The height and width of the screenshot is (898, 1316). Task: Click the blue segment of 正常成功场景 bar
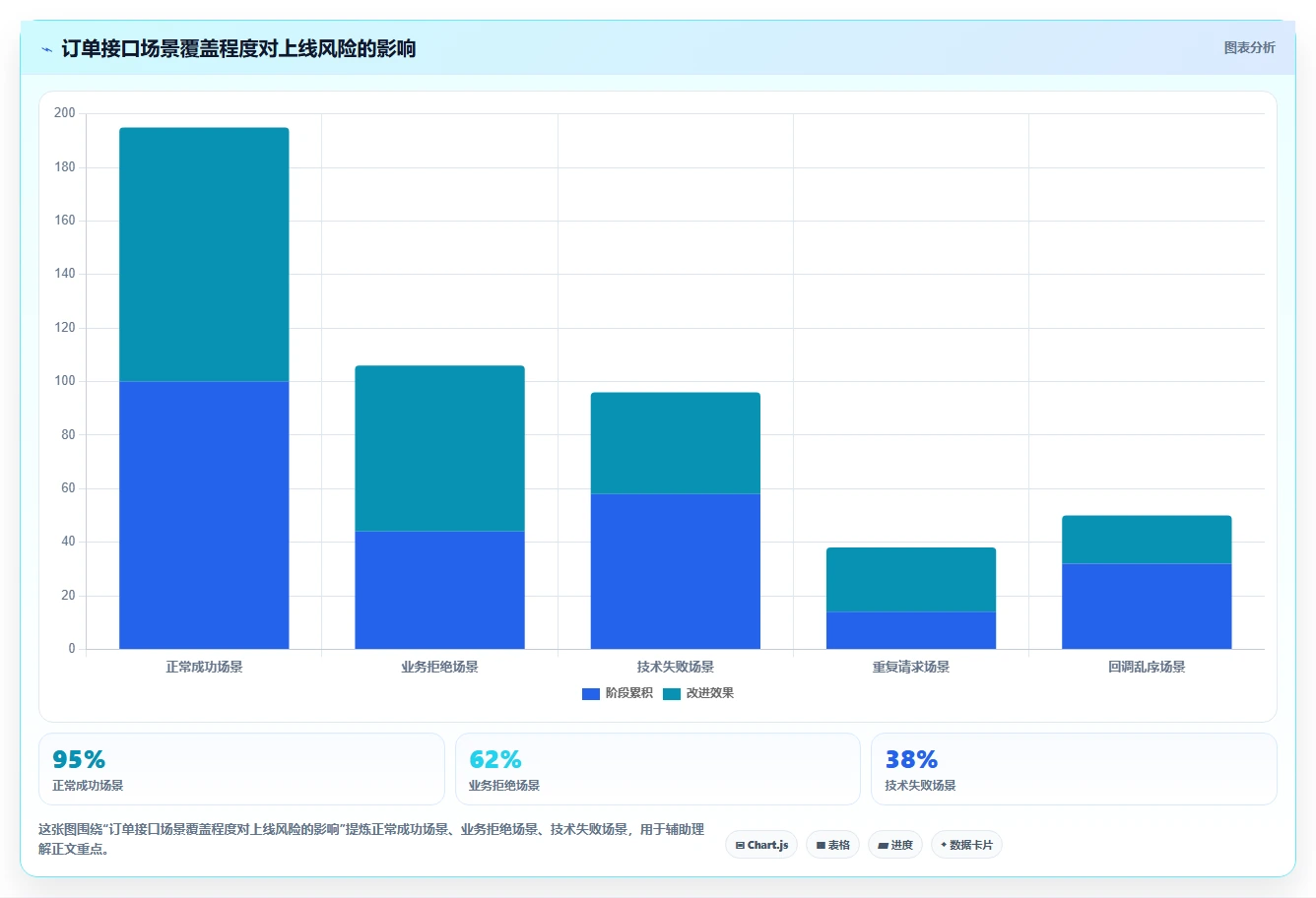(x=204, y=515)
